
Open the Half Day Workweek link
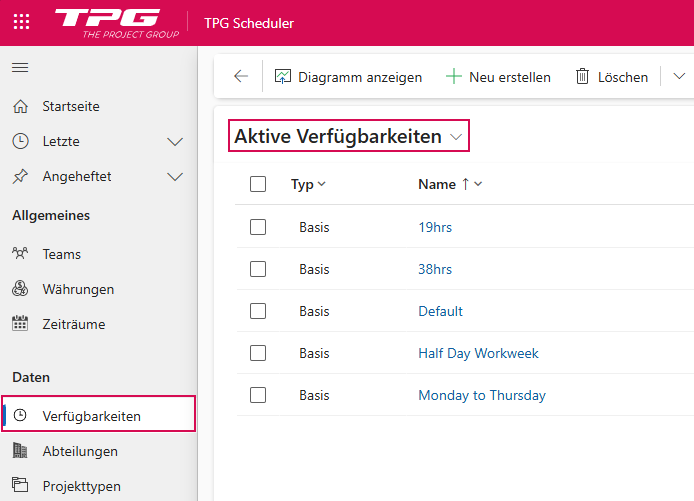tap(478, 353)
